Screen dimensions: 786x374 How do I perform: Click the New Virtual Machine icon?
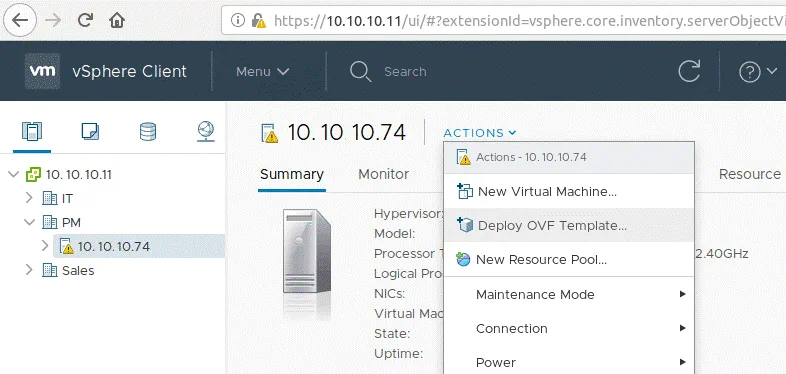[x=465, y=191]
